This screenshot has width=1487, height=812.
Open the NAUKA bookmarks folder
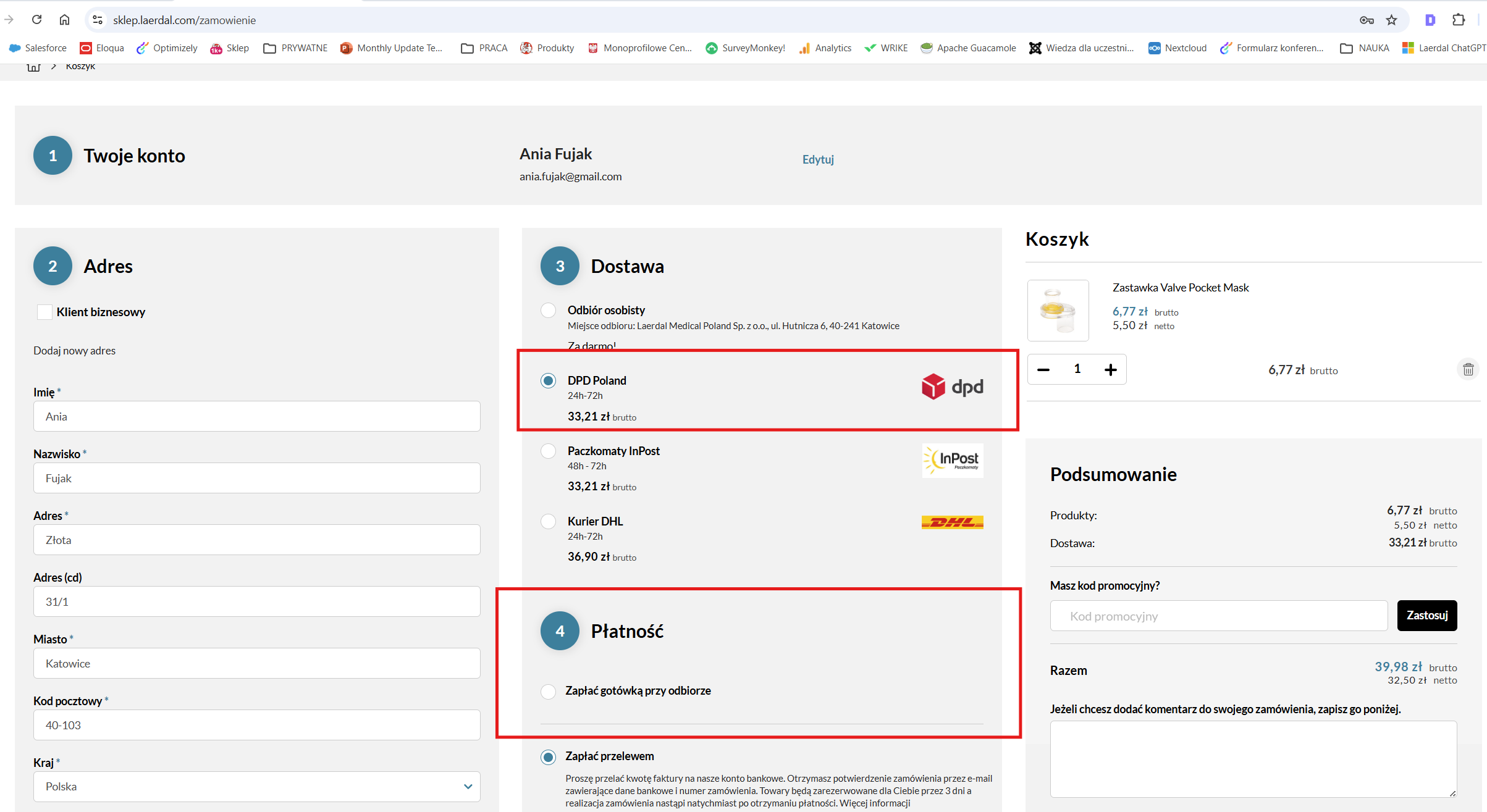pyautogui.click(x=1364, y=48)
